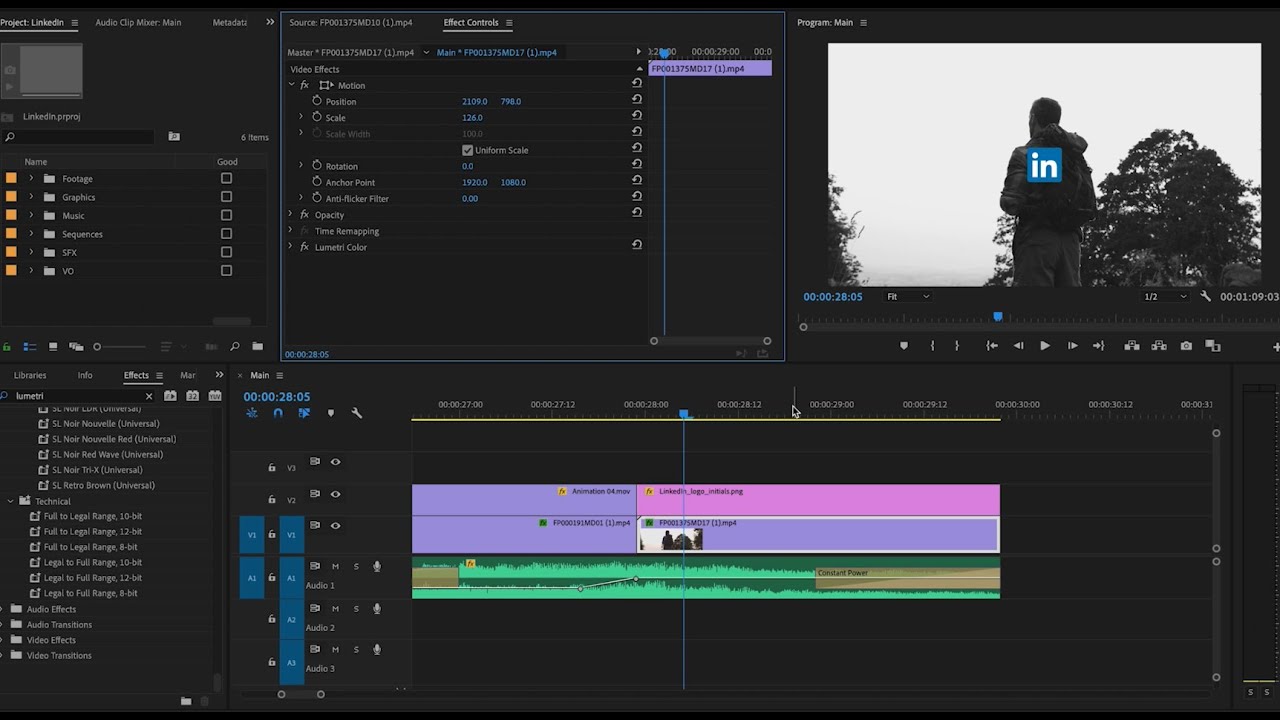Open Program Monitor settings wrench
The image size is (1280, 720).
(1205, 296)
